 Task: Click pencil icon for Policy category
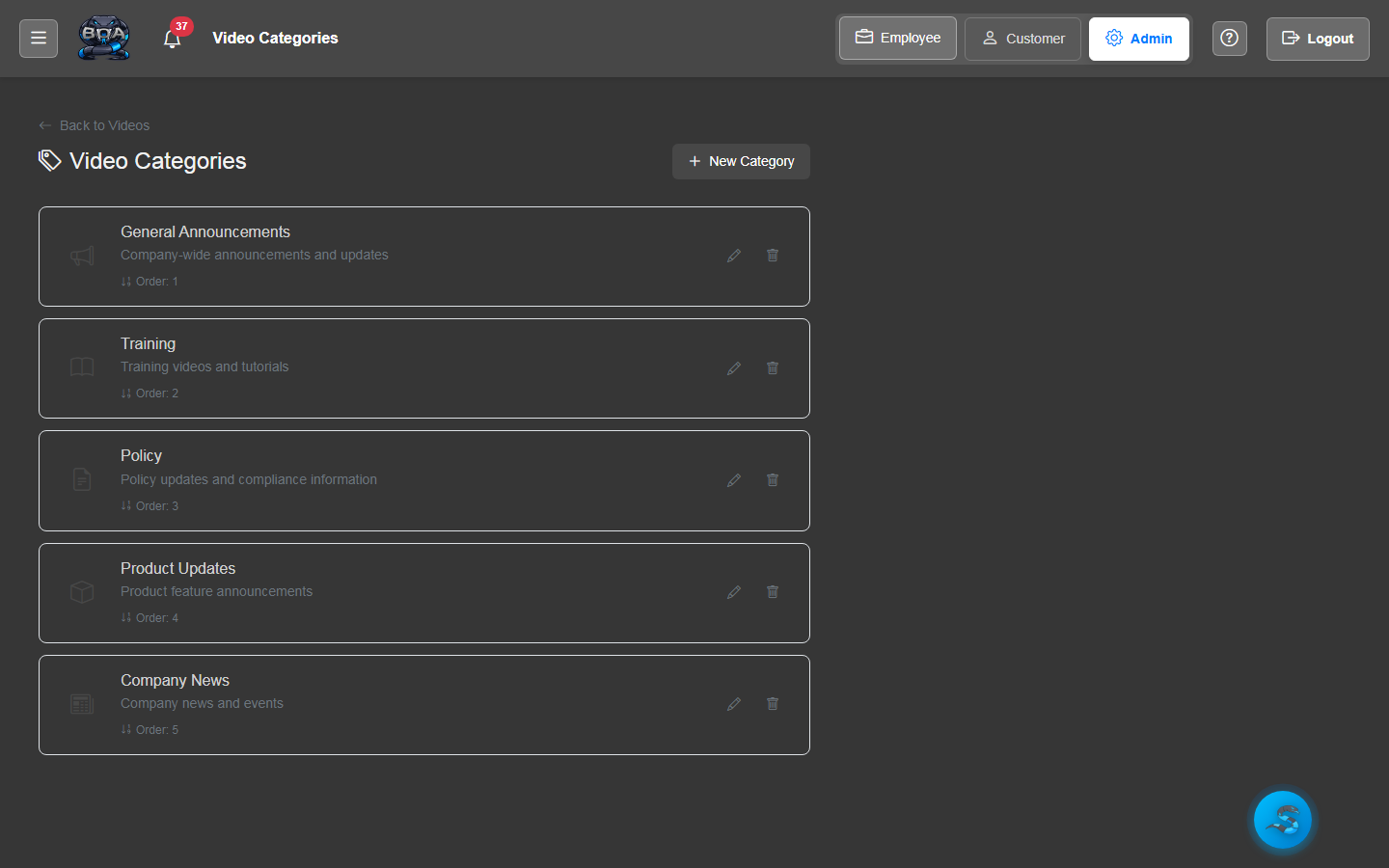[x=734, y=480]
